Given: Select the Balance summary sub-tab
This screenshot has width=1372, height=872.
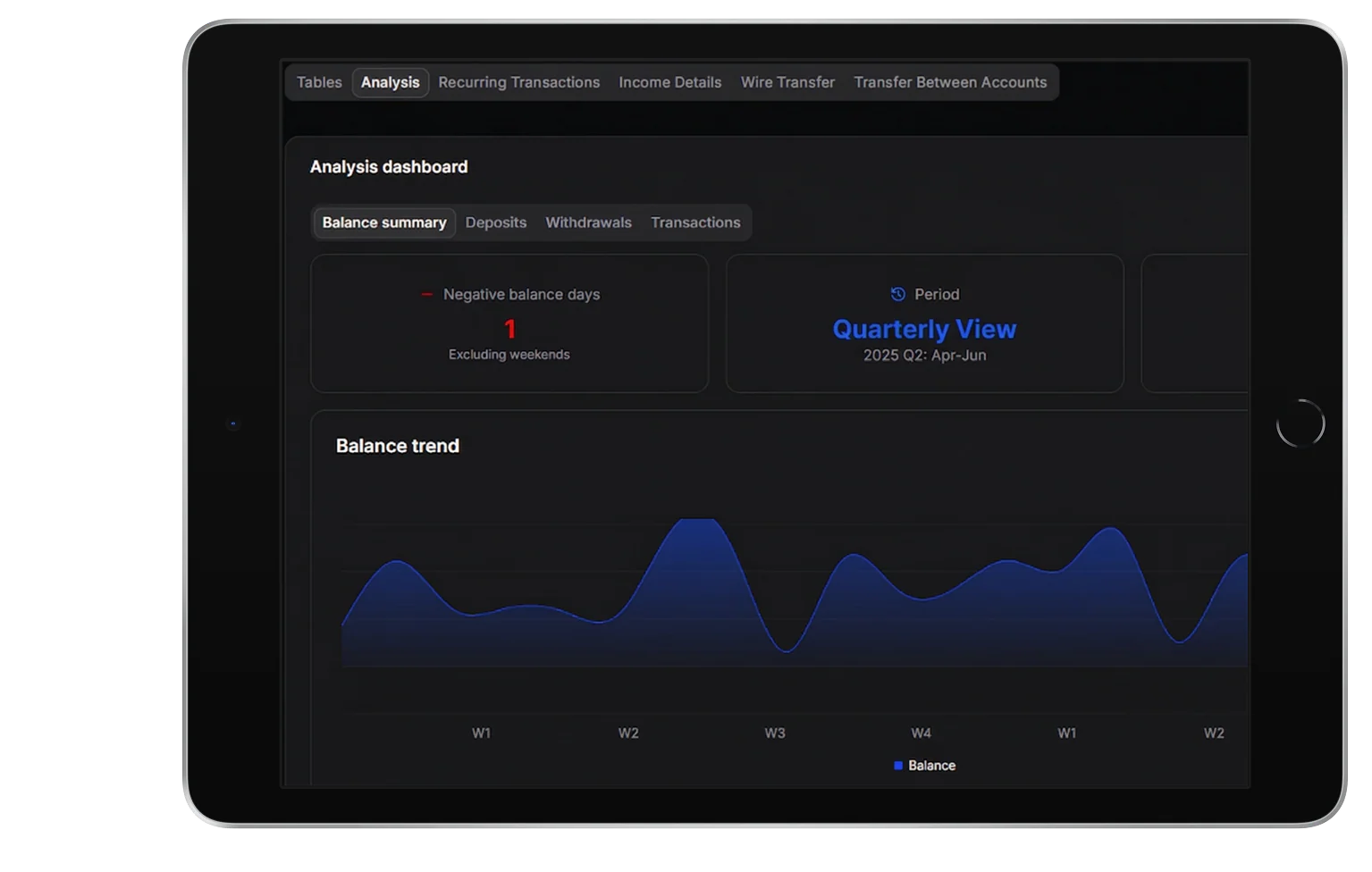Looking at the screenshot, I should [384, 222].
